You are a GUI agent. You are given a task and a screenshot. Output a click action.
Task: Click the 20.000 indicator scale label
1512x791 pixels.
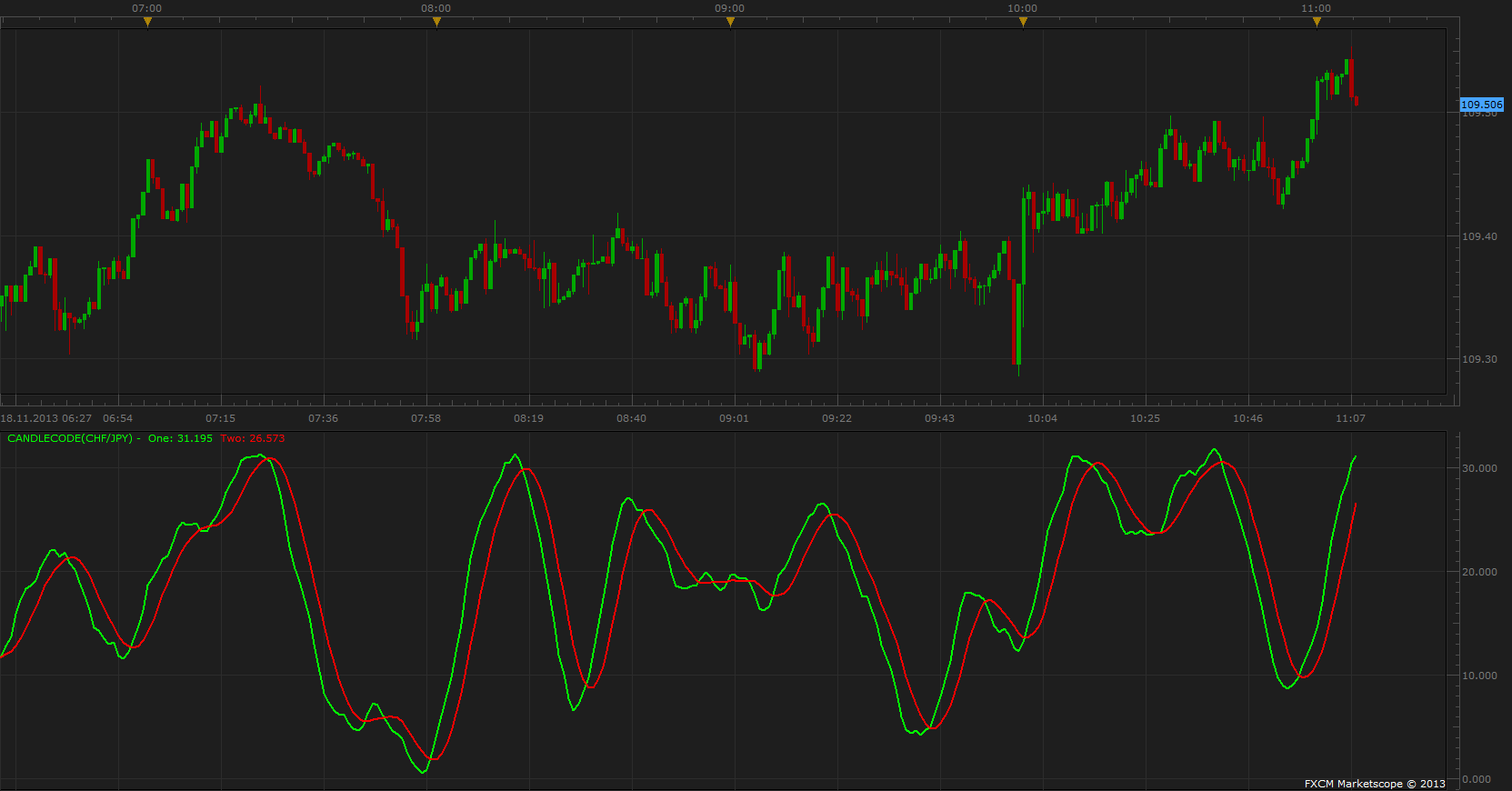[1479, 572]
